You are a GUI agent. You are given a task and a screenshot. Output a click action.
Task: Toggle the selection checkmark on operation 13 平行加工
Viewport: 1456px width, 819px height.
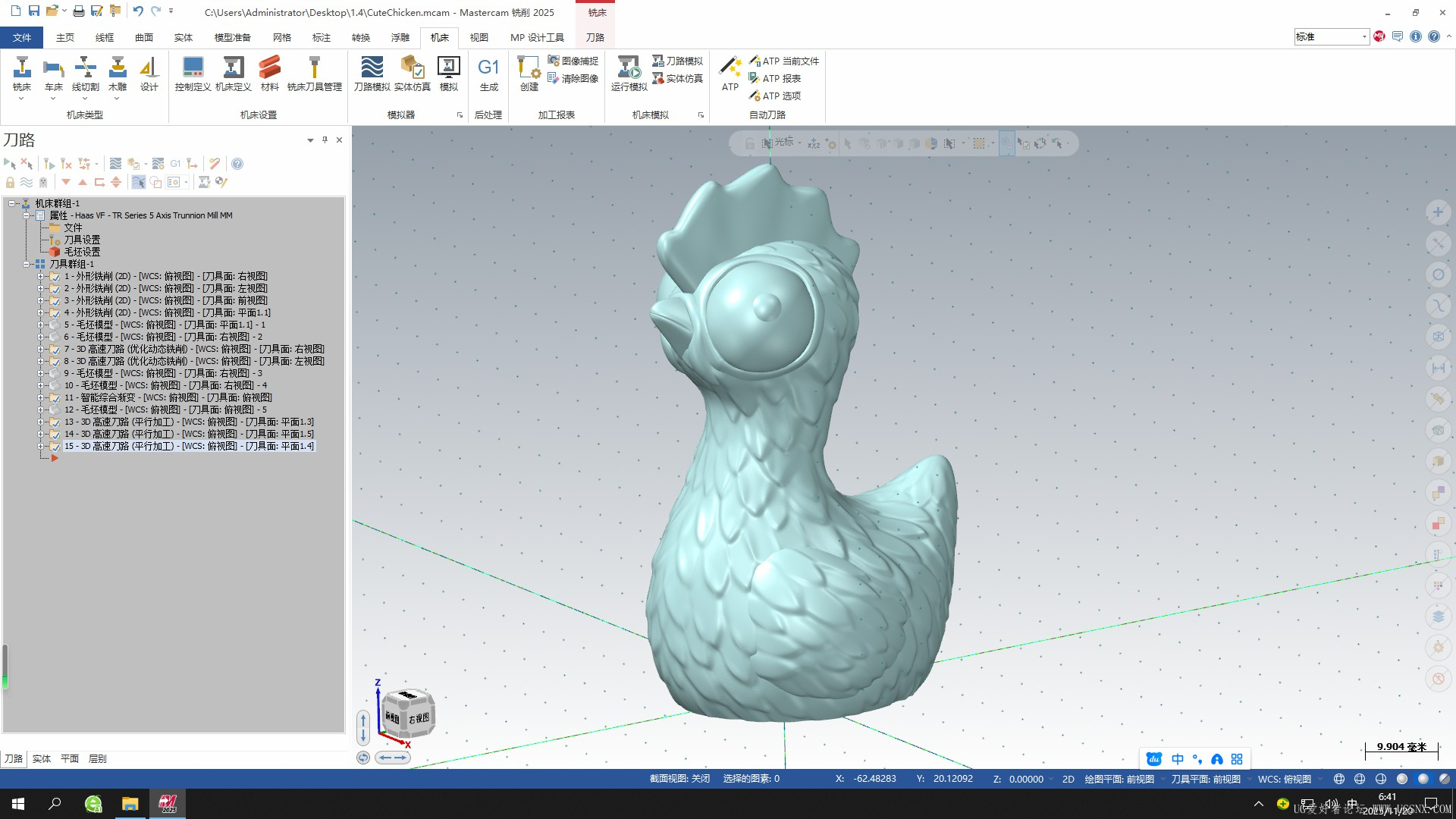point(55,422)
